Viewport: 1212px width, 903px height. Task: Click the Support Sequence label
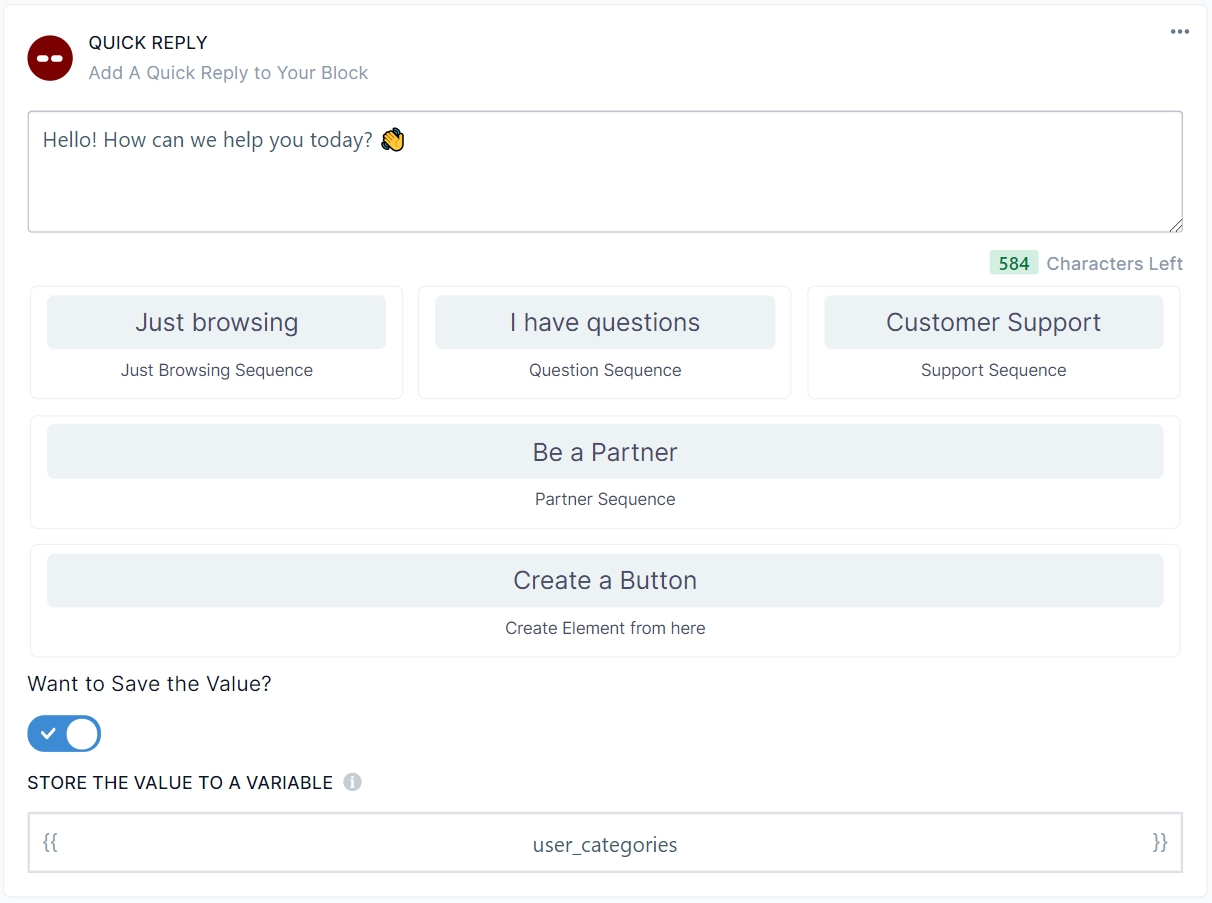click(x=993, y=370)
